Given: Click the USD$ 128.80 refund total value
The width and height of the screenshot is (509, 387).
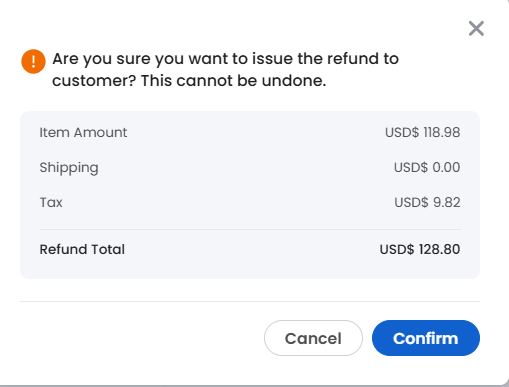Looking at the screenshot, I should [420, 249].
